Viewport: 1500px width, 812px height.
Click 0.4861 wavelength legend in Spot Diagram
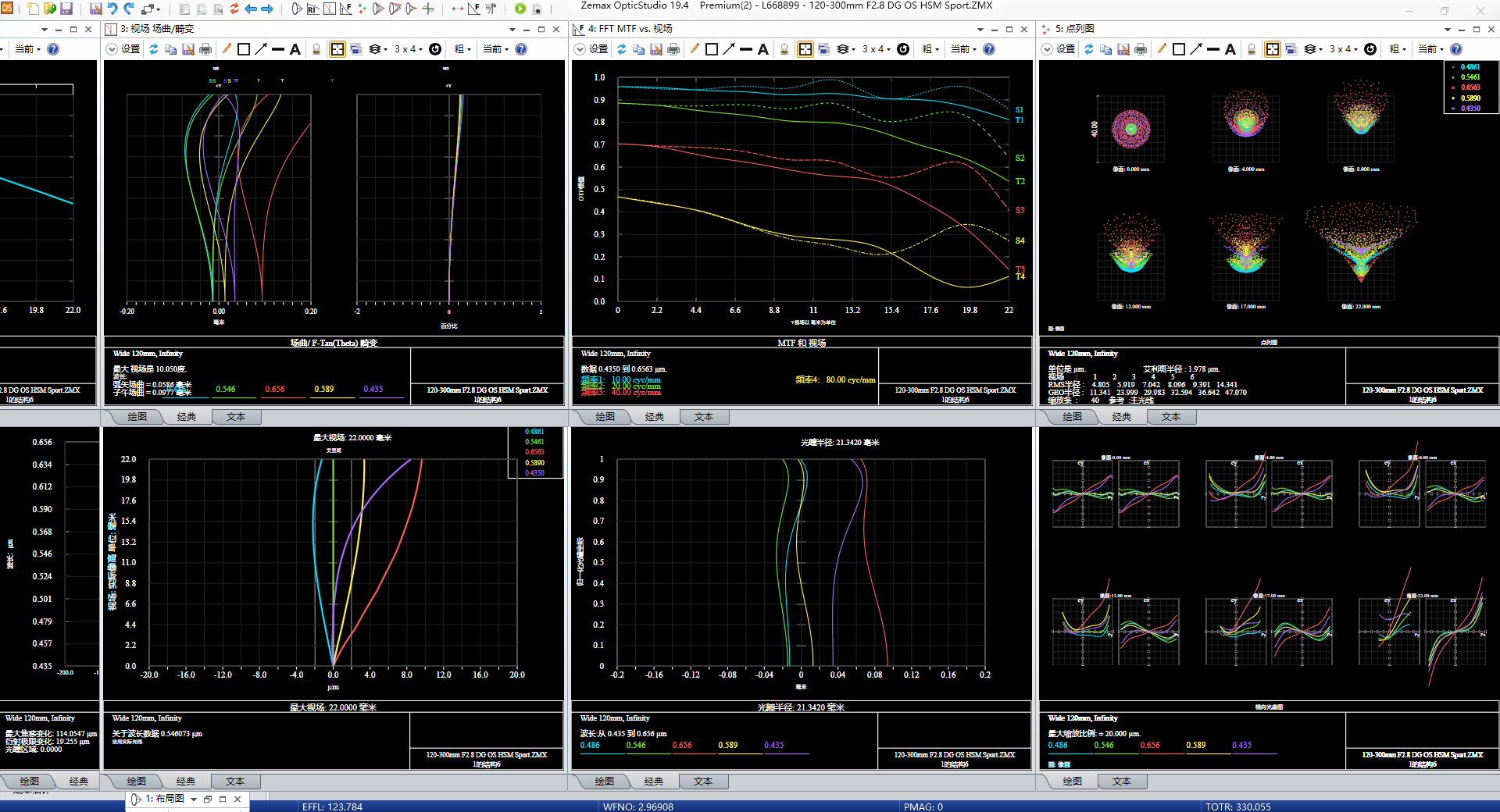pyautogui.click(x=1470, y=67)
